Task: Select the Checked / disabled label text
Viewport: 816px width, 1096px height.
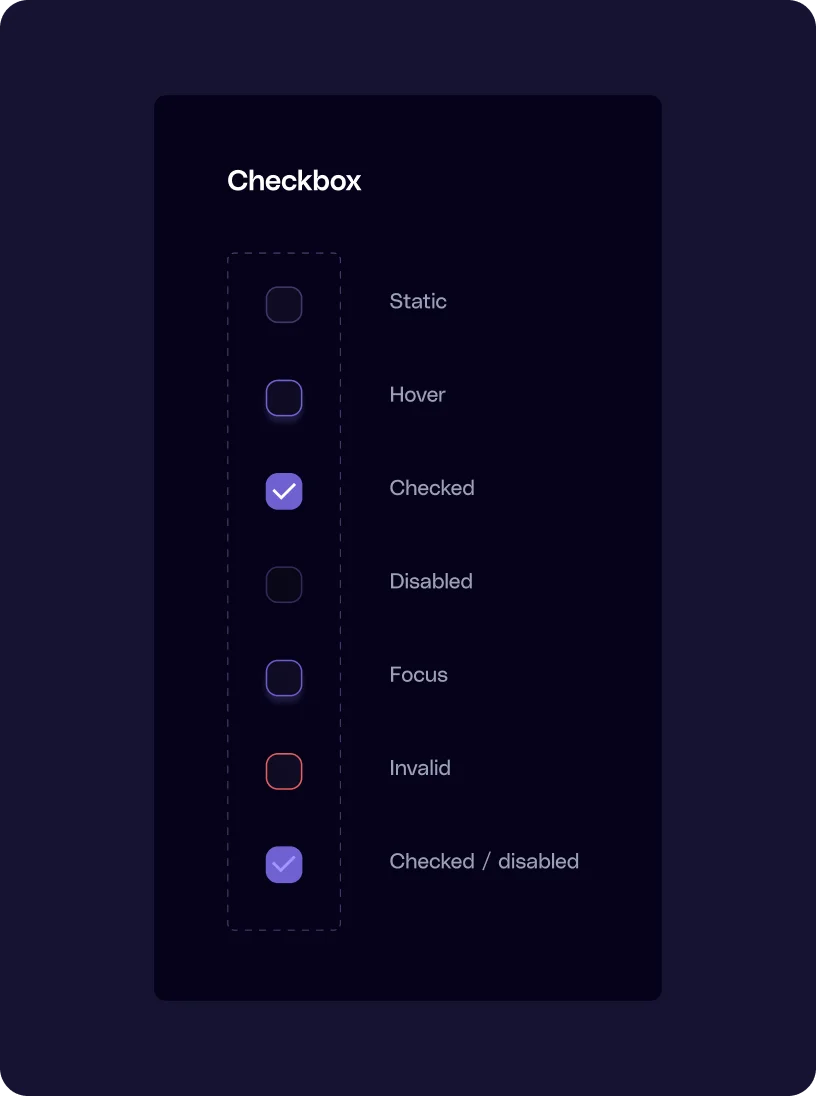Action: 484,861
